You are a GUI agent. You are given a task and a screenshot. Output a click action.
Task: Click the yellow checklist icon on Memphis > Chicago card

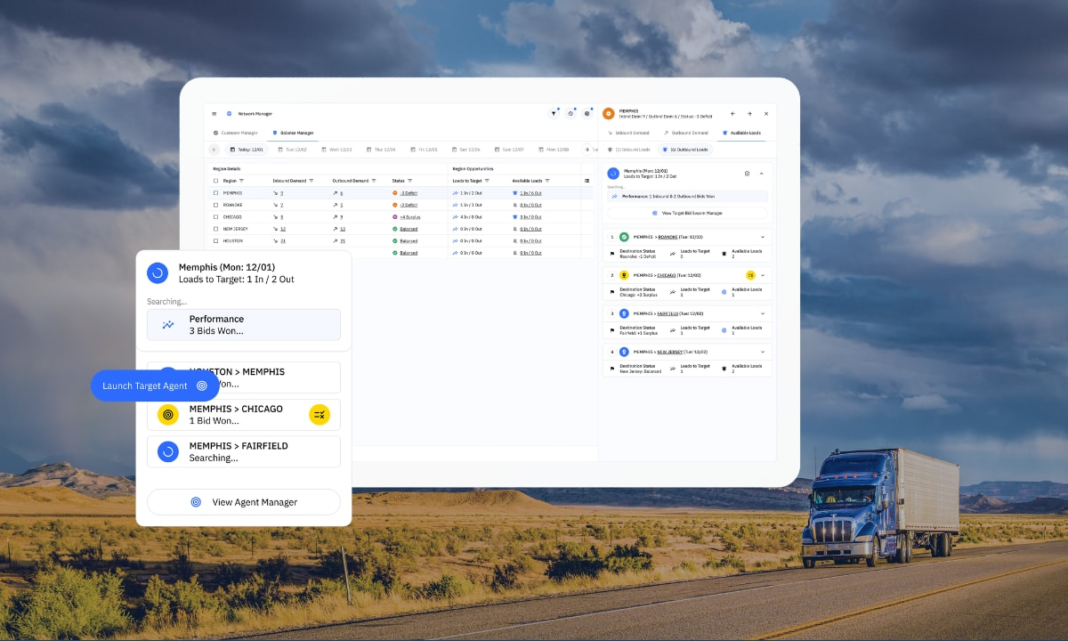319,414
